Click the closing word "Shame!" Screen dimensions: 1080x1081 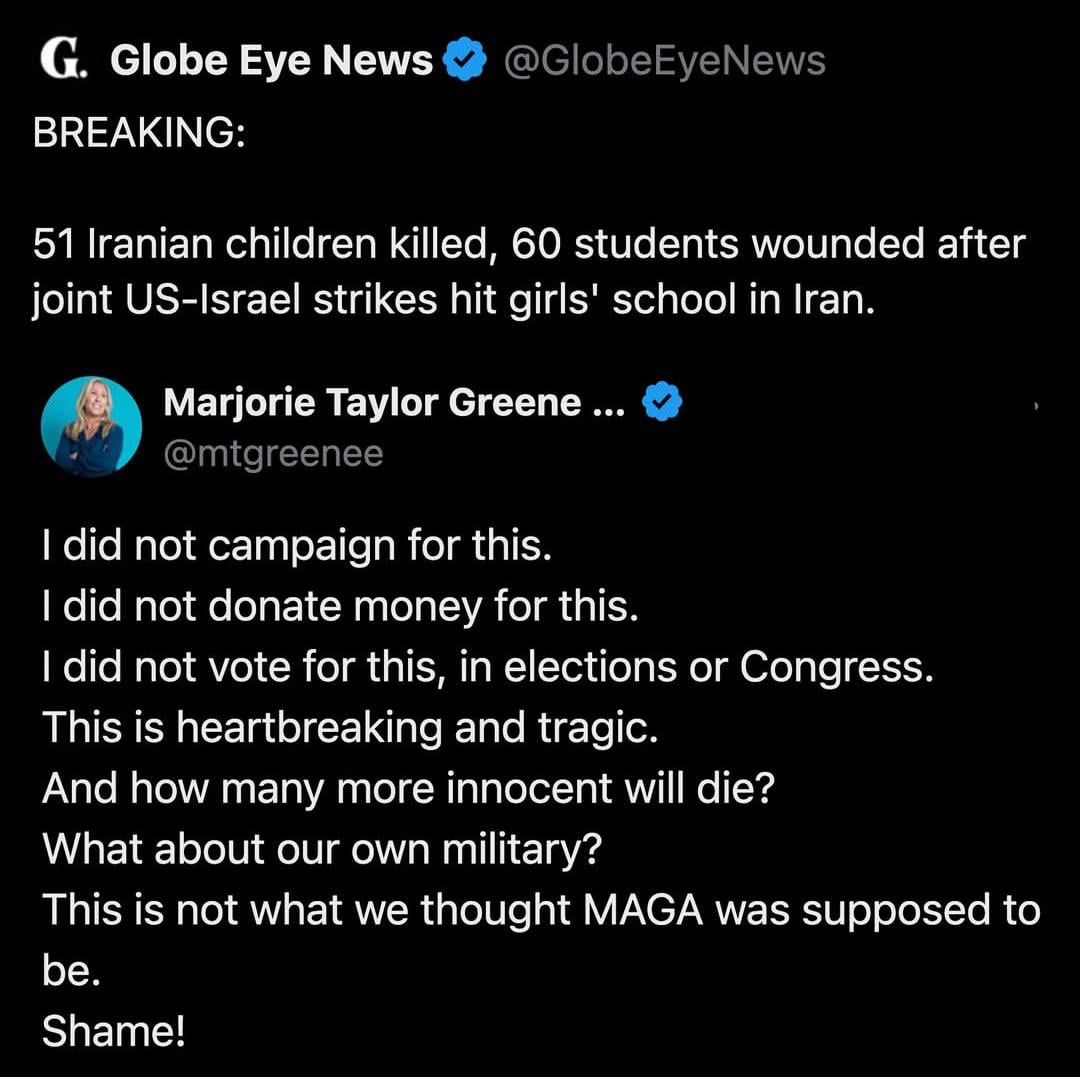[x=113, y=1031]
